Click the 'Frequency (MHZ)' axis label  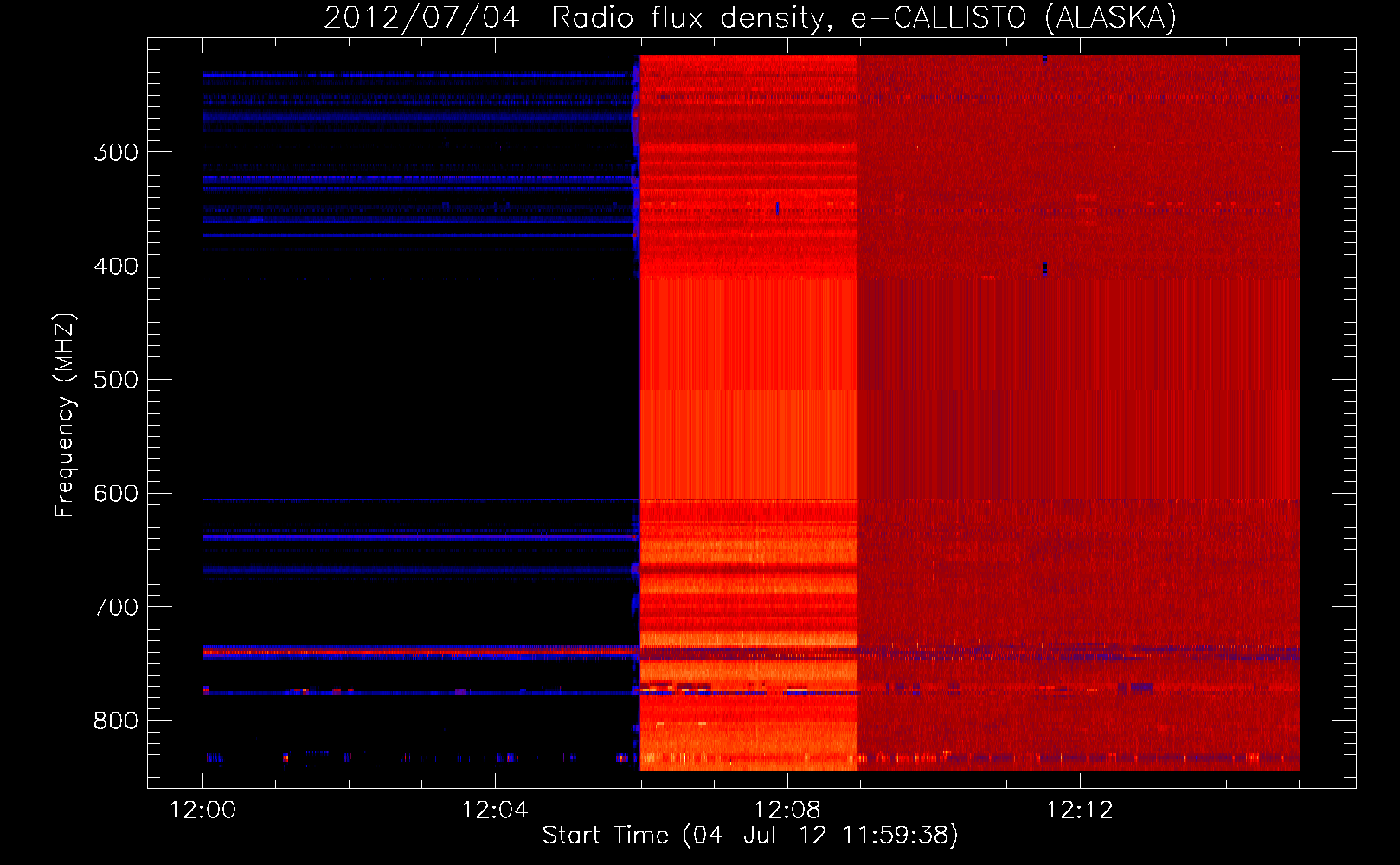click(x=65, y=415)
